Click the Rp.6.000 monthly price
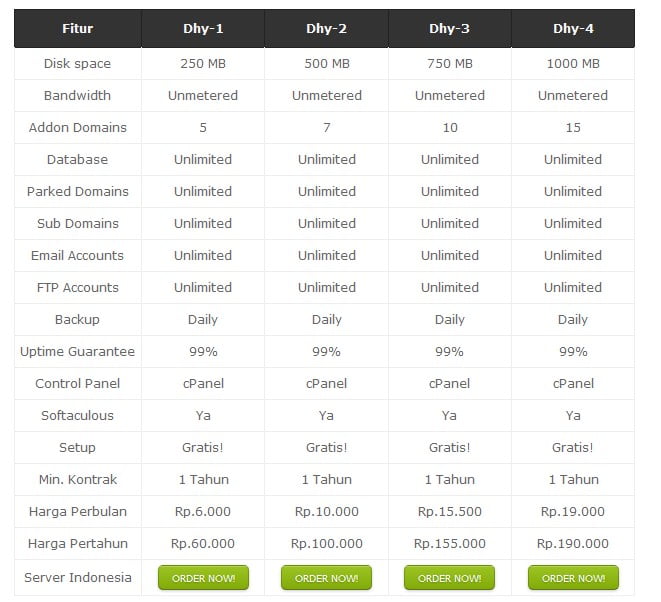Image resolution: width=661 pixels, height=602 pixels. pyautogui.click(x=203, y=512)
